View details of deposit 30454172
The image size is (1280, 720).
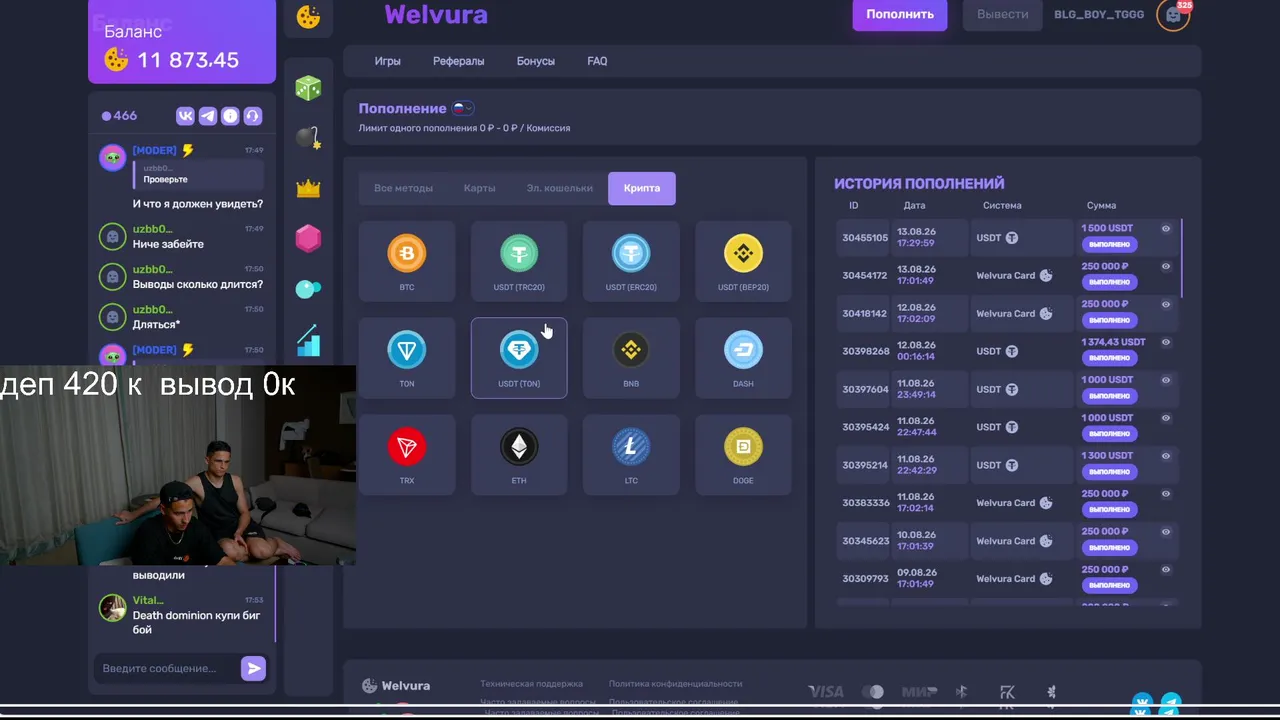[1166, 267]
